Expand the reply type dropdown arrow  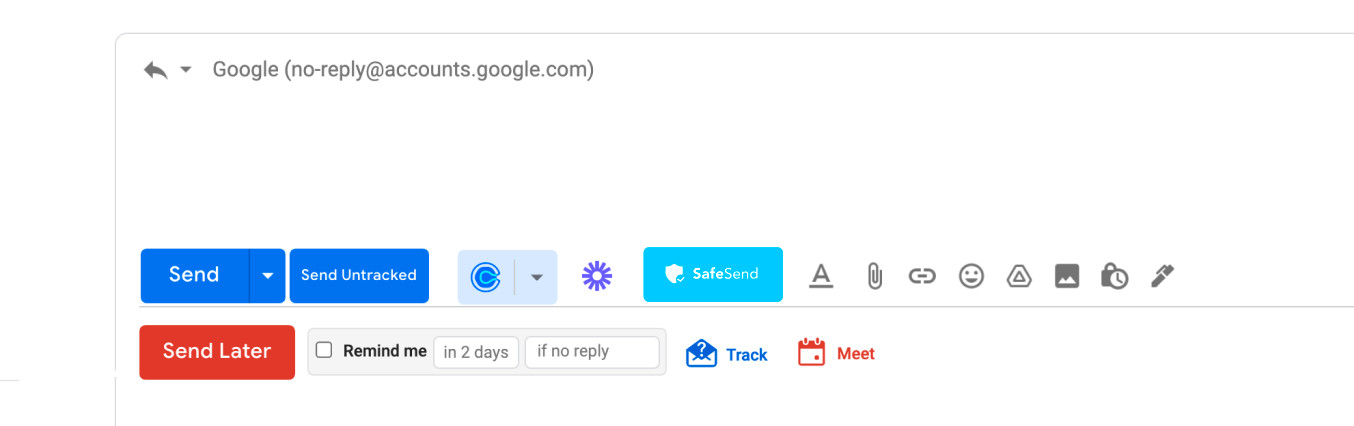(x=185, y=70)
